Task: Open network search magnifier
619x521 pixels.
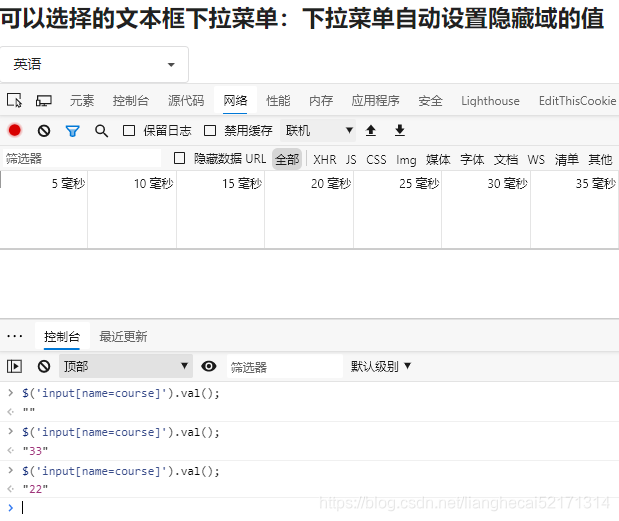Action: (x=101, y=131)
